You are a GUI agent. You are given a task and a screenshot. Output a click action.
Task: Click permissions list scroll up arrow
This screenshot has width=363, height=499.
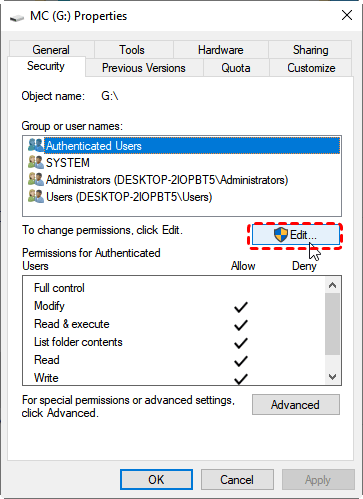tap(332, 285)
